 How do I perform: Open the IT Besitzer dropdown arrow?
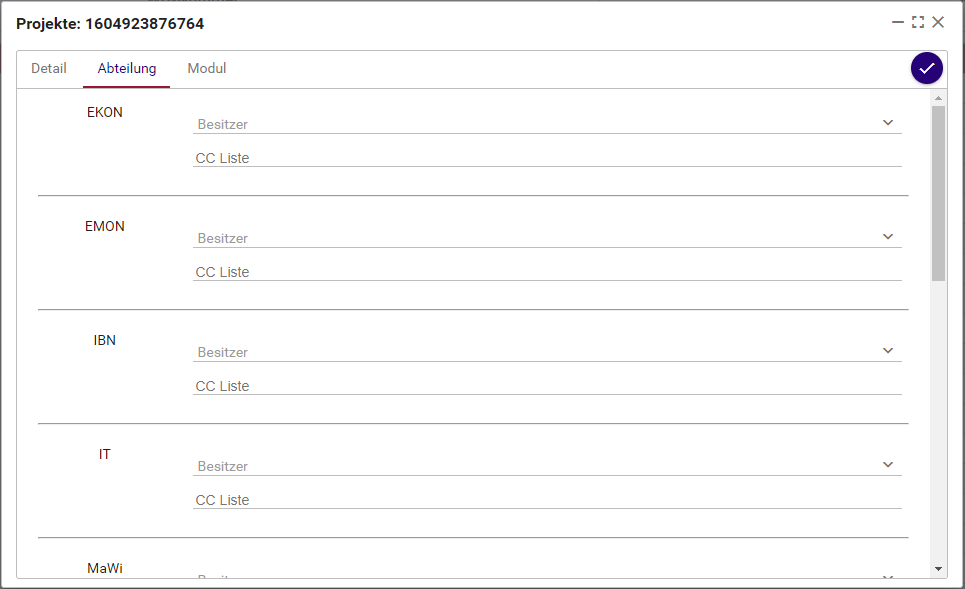pos(888,465)
